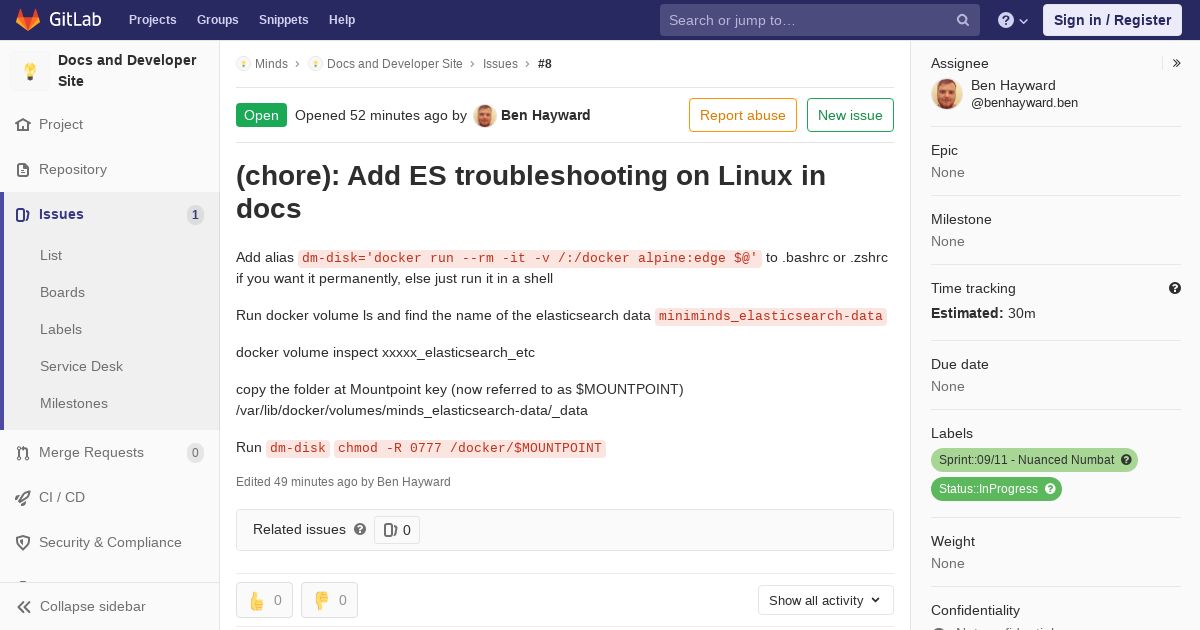Click the Edited 49 minutes ago text
The height and width of the screenshot is (630, 1200).
point(343,482)
